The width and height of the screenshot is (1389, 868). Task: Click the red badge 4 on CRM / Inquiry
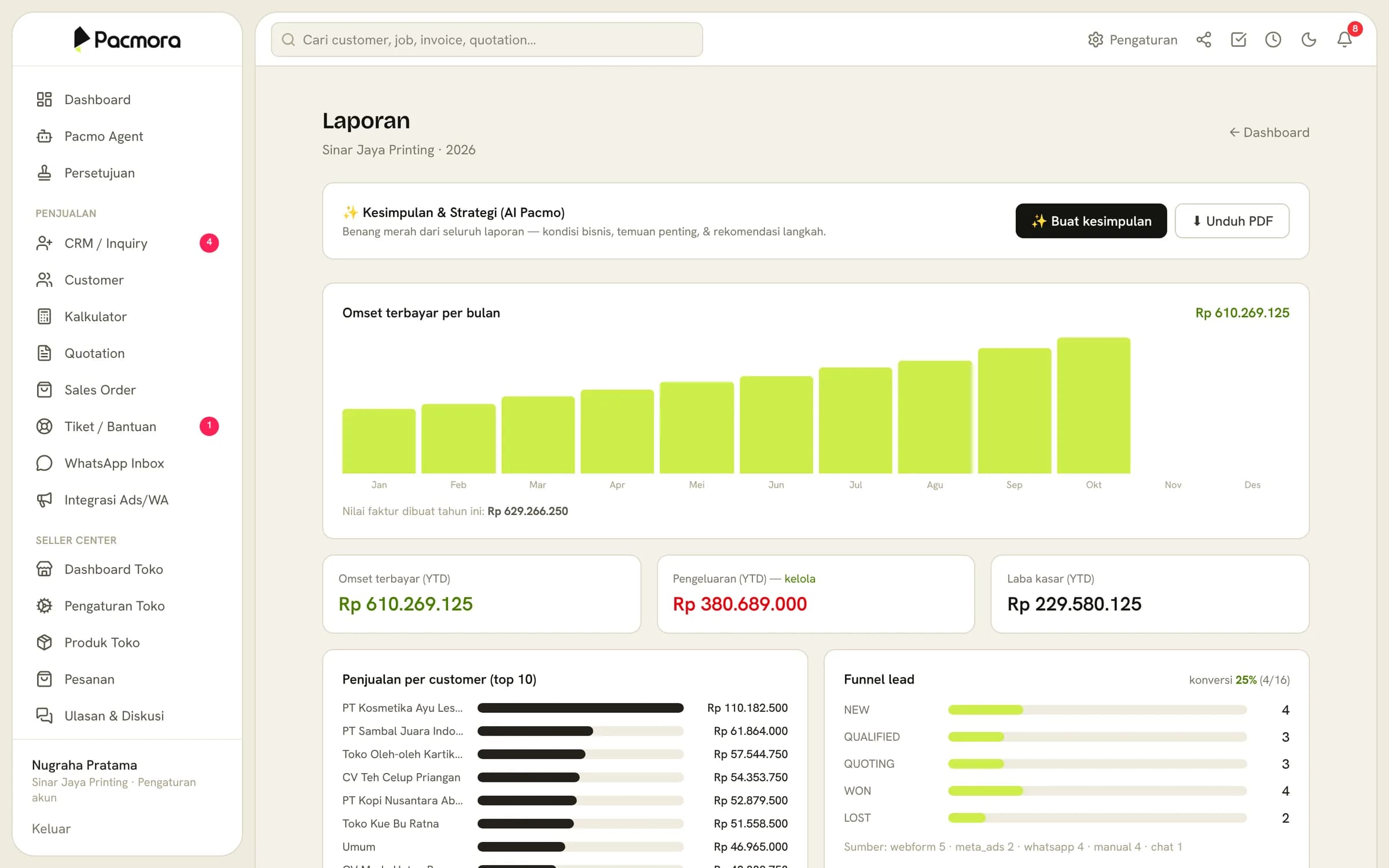coord(209,242)
